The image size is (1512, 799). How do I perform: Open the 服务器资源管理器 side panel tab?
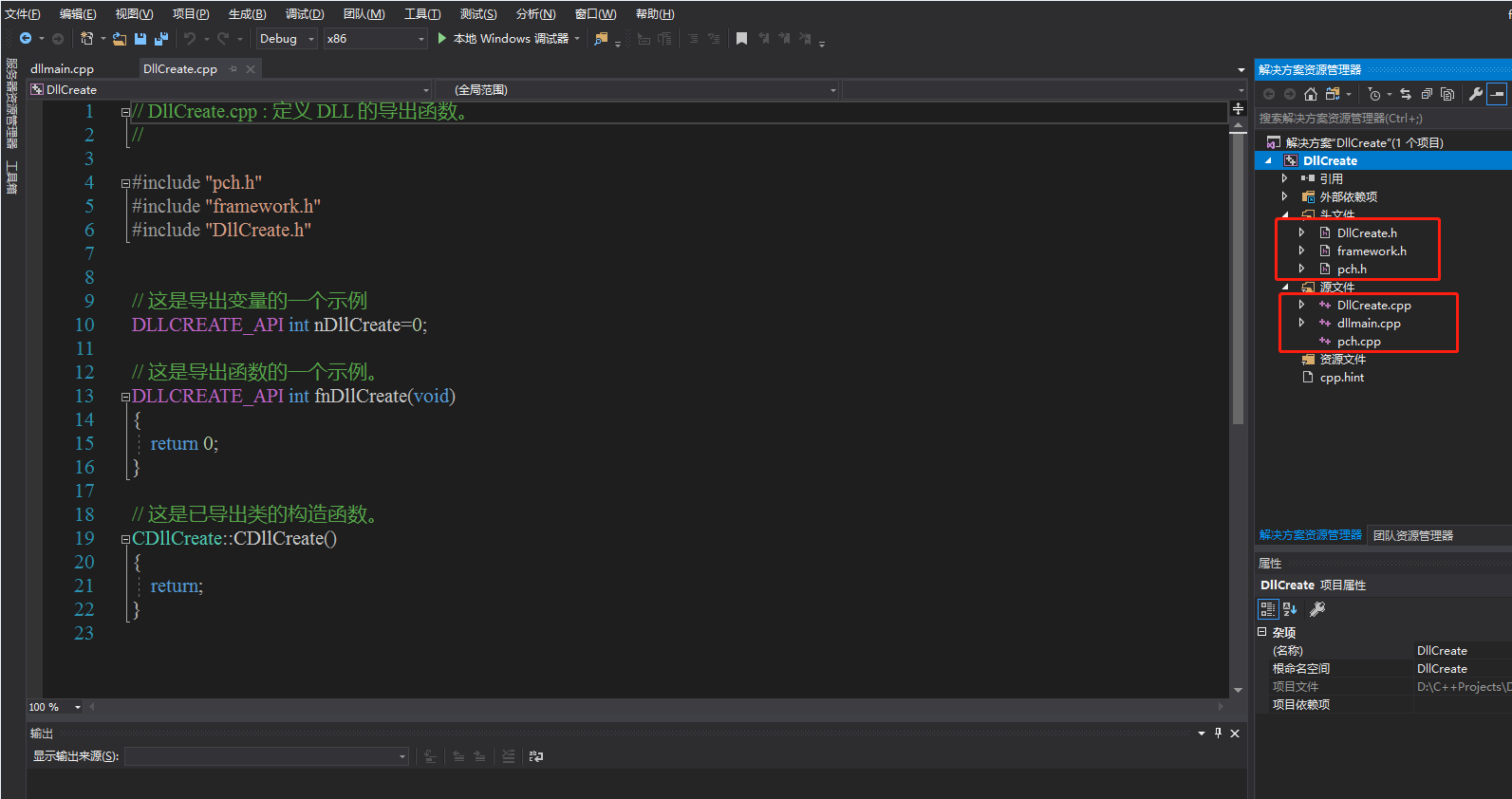[11, 103]
